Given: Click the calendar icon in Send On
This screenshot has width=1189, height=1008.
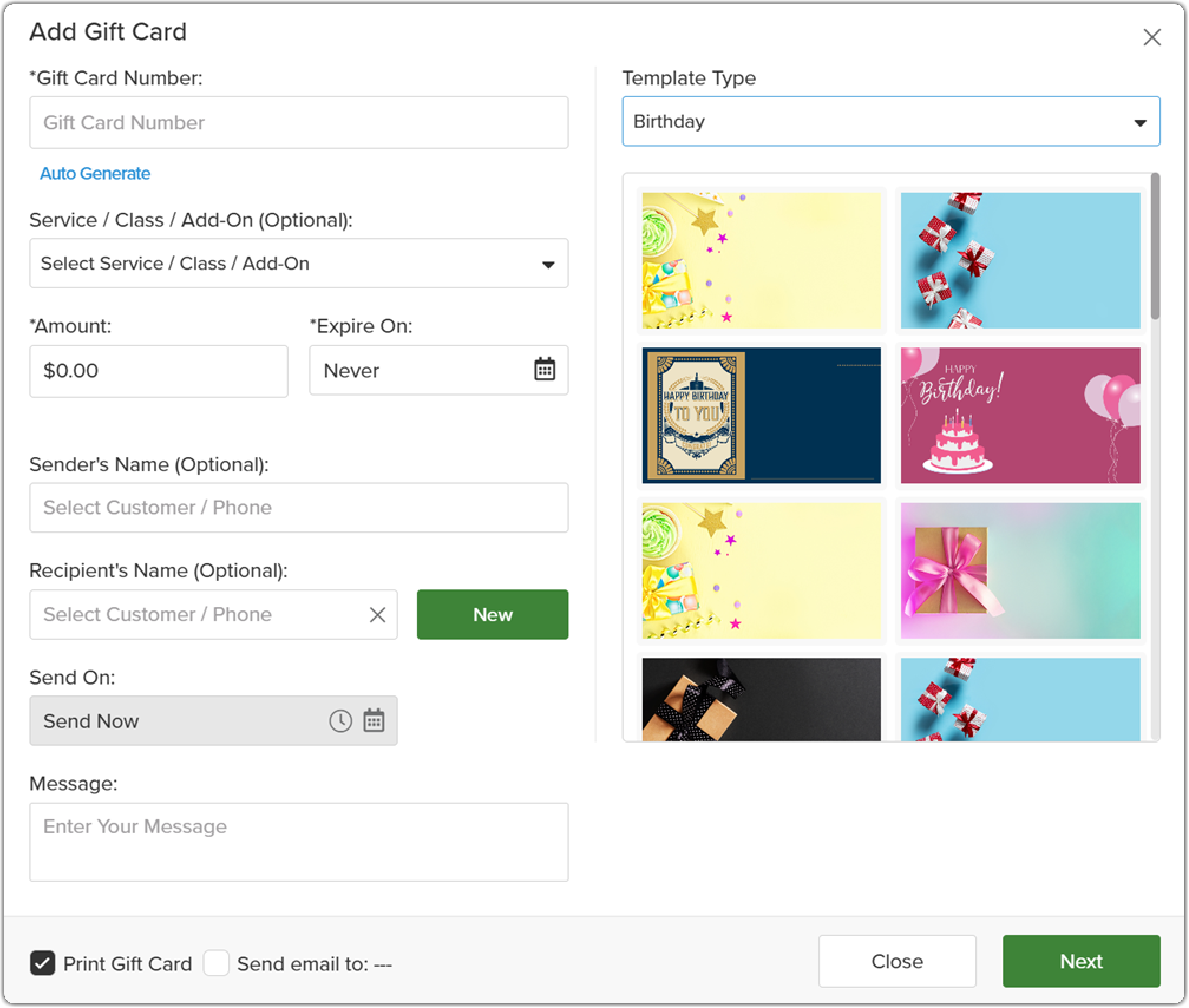Looking at the screenshot, I should (374, 721).
